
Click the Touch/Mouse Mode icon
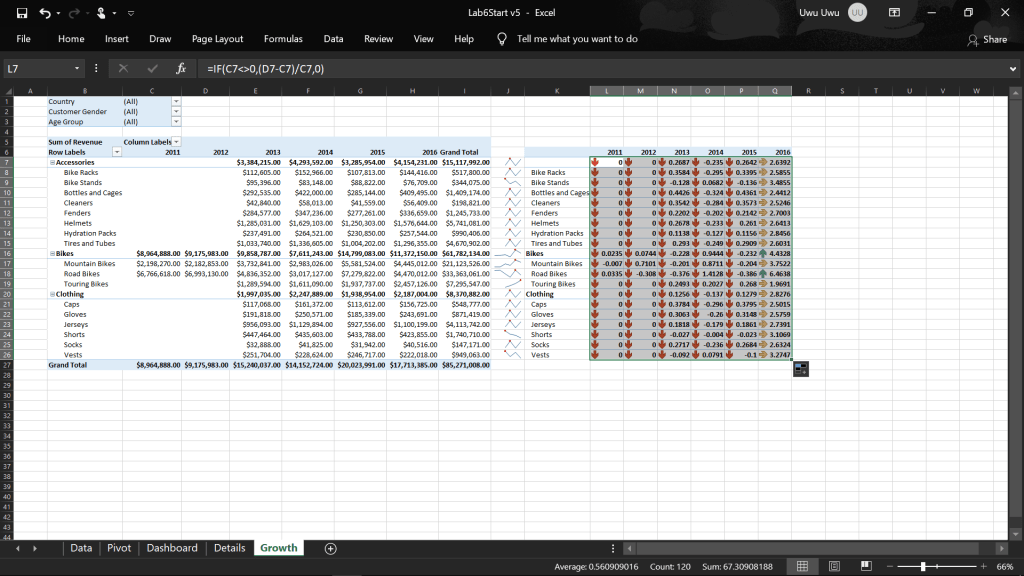click(103, 13)
